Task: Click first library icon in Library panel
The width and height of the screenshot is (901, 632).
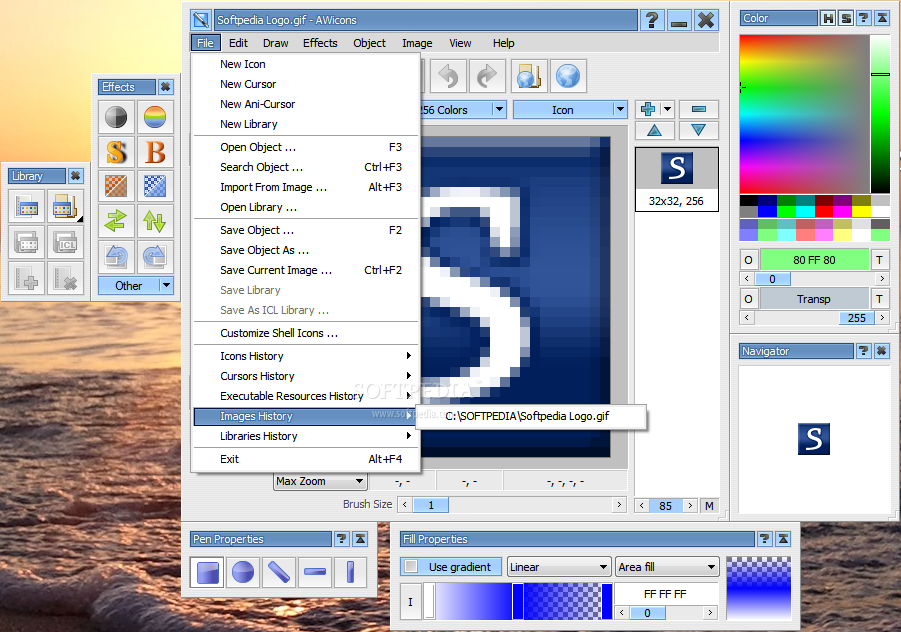Action: pos(26,206)
